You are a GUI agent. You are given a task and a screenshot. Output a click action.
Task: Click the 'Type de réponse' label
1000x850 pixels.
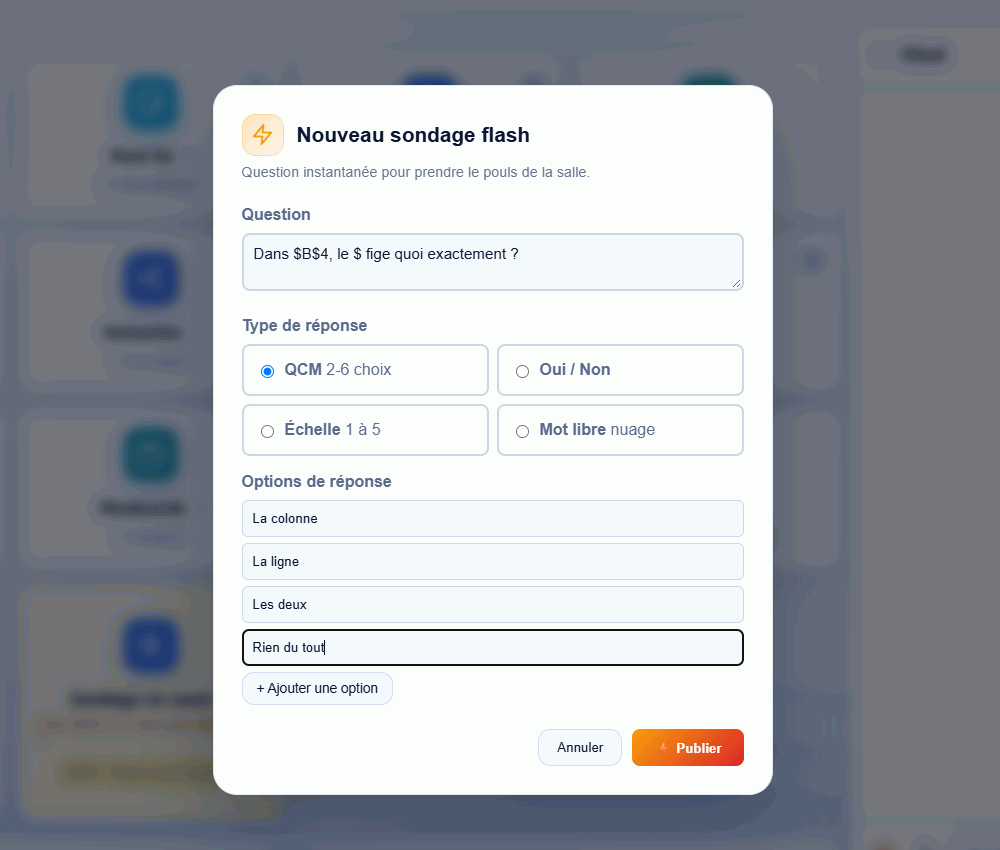tap(305, 325)
